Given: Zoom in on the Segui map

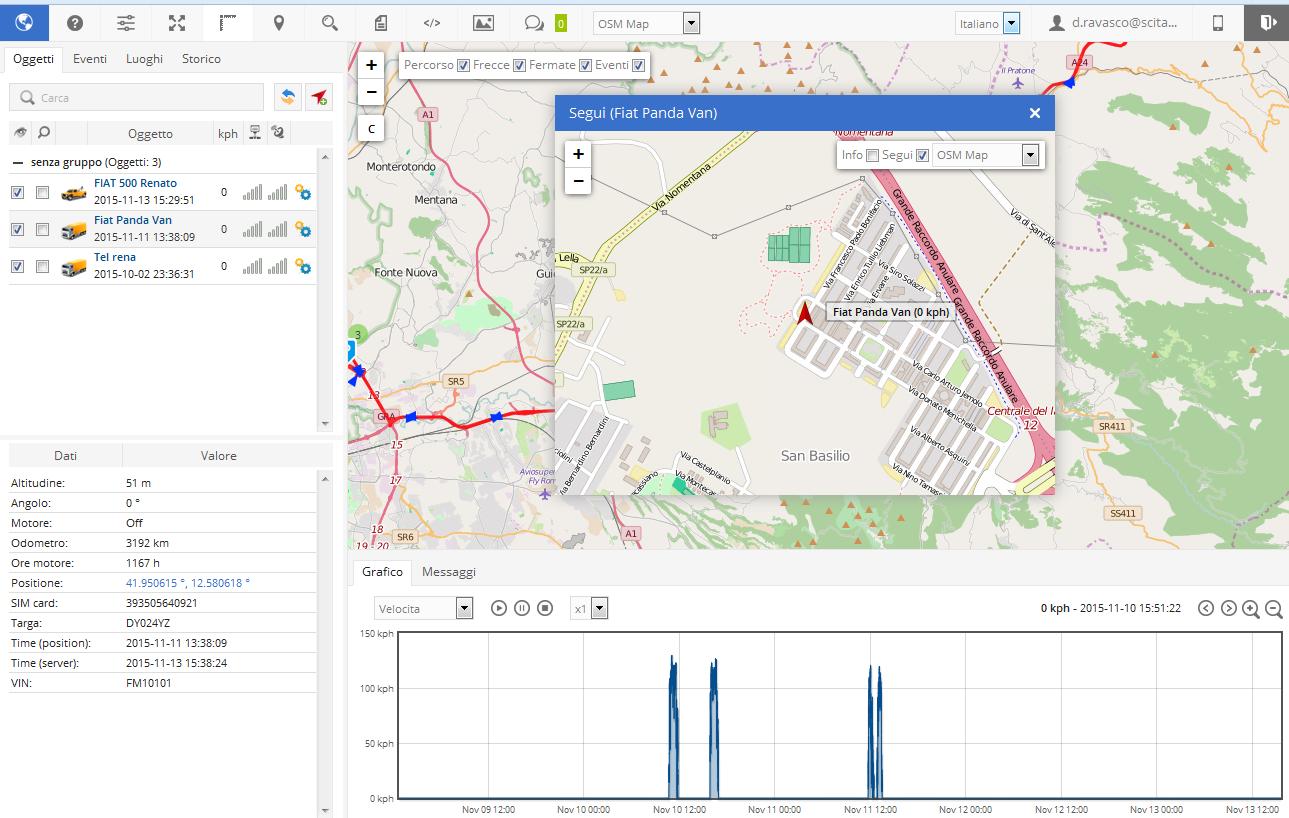Looking at the screenshot, I should 578,154.
